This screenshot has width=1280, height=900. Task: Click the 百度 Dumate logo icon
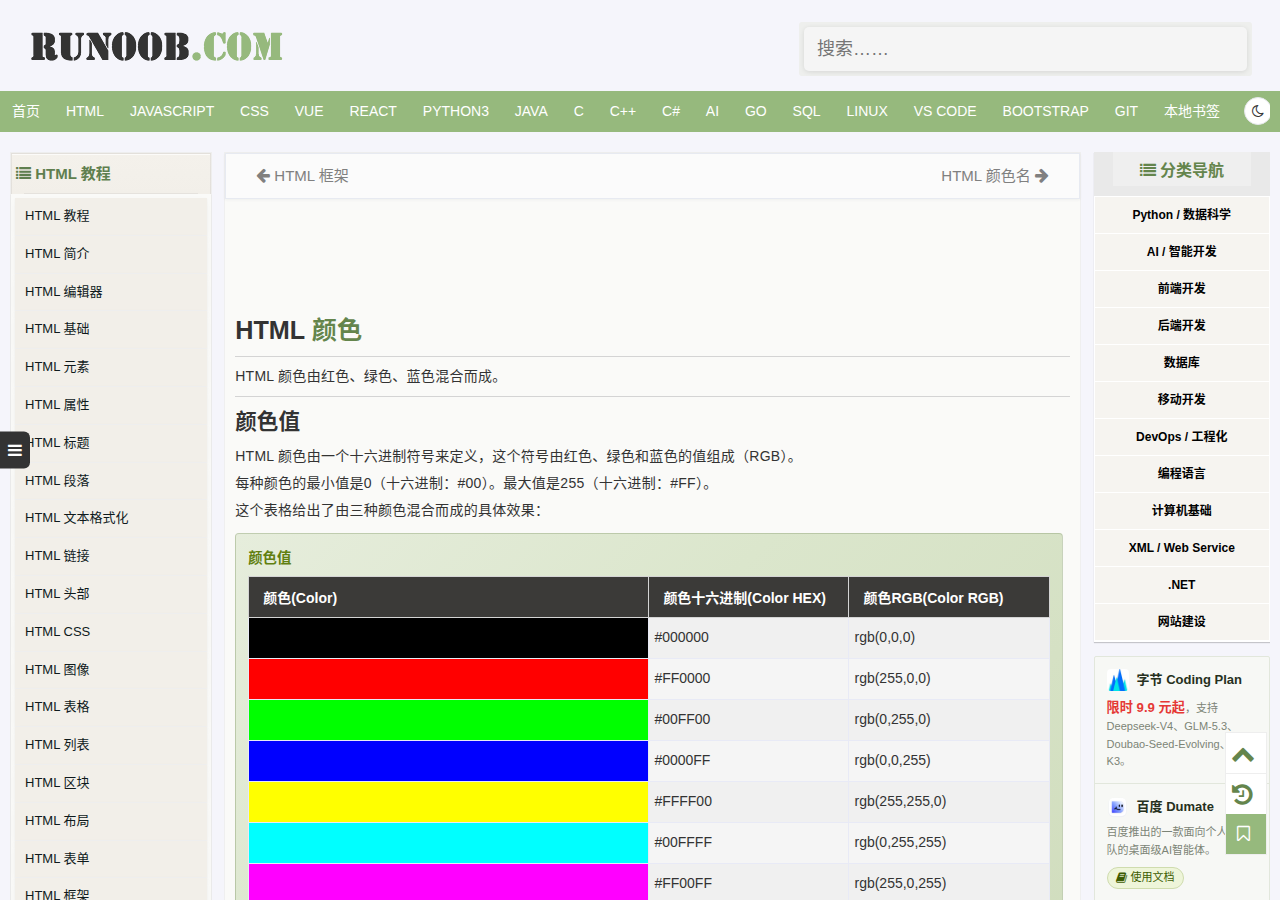pyautogui.click(x=1118, y=807)
